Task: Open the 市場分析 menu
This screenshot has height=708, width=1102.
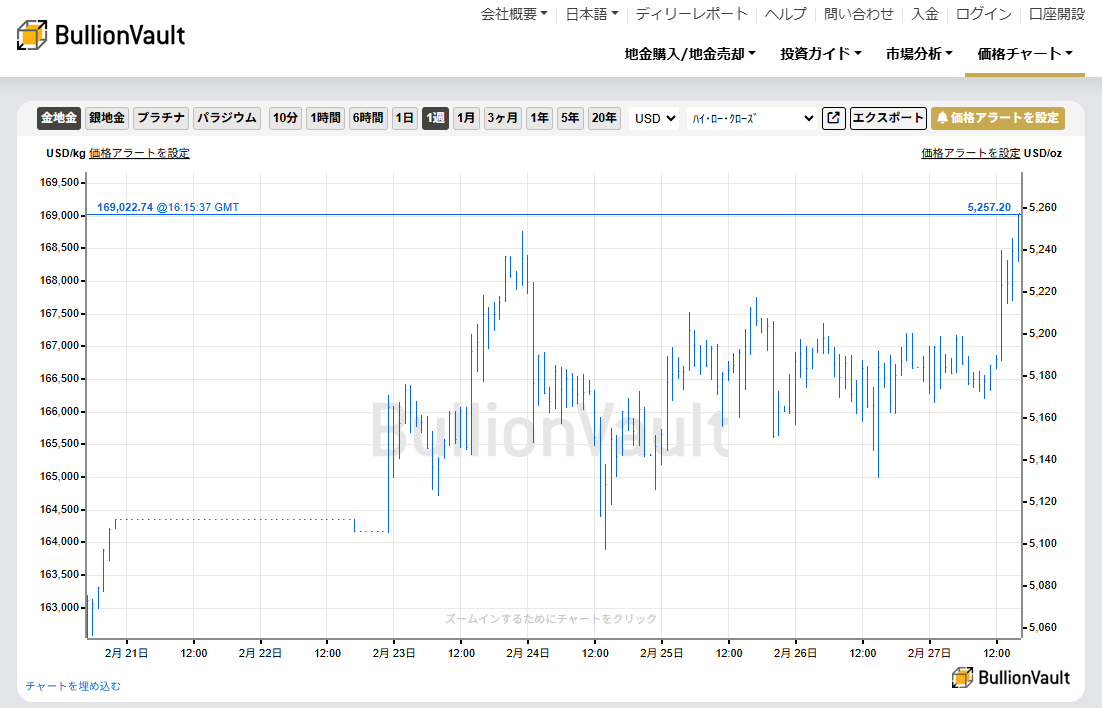Action: coord(916,53)
